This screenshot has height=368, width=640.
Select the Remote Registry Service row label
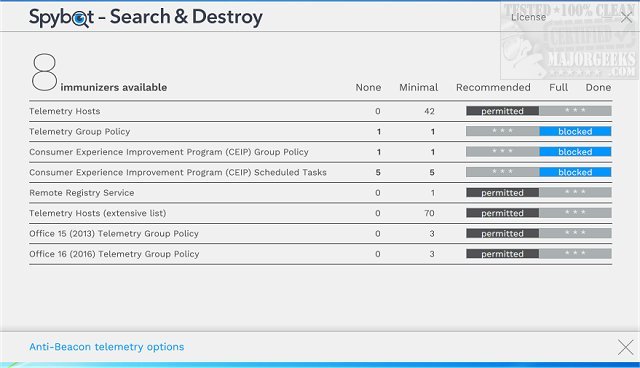(x=82, y=193)
